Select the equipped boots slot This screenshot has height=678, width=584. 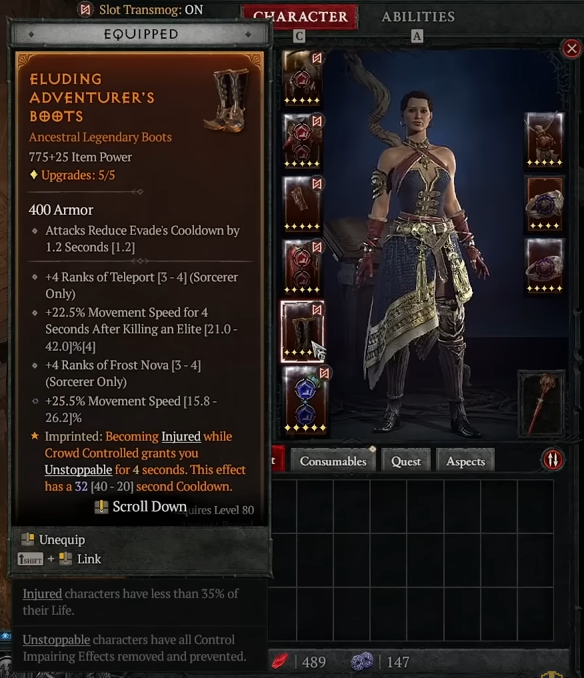pyautogui.click(x=302, y=331)
